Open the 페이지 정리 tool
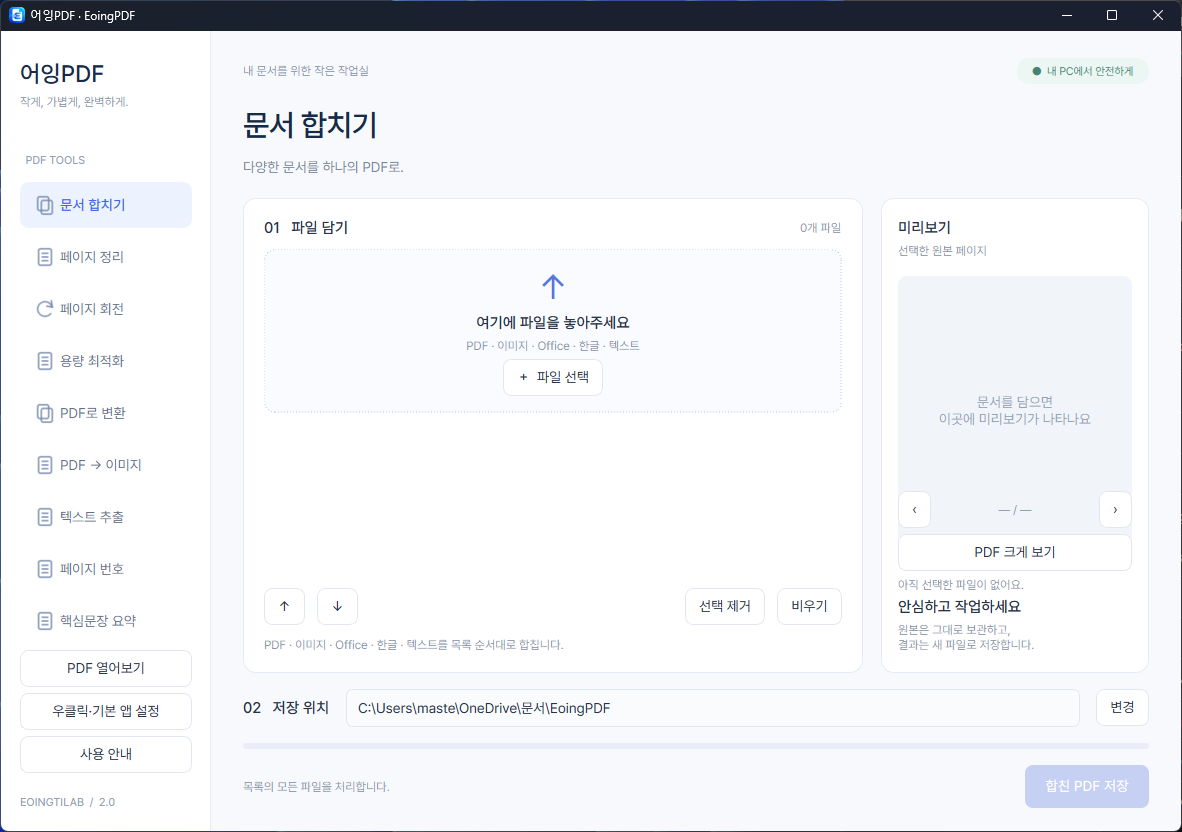The height and width of the screenshot is (832, 1182). pyautogui.click(x=106, y=257)
